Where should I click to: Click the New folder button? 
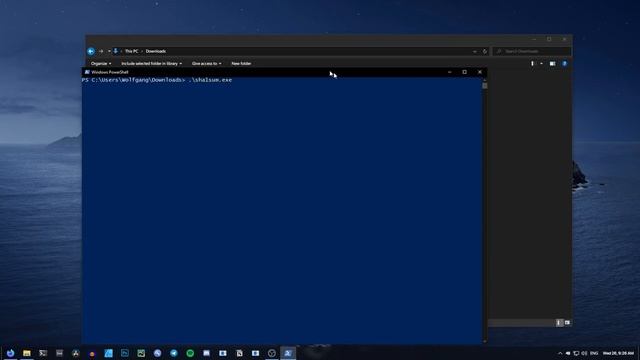[x=241, y=64]
